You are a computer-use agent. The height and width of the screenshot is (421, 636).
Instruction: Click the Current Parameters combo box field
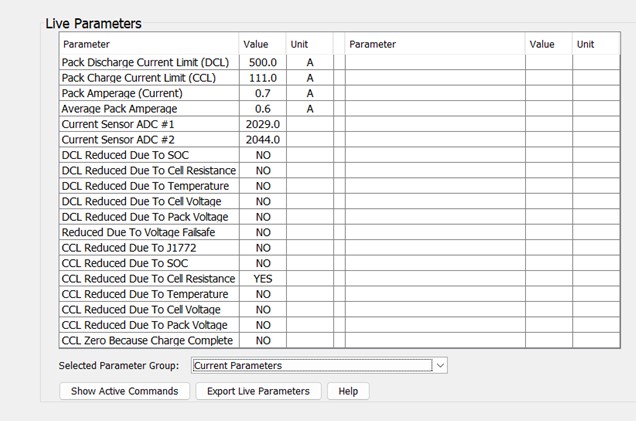312,366
